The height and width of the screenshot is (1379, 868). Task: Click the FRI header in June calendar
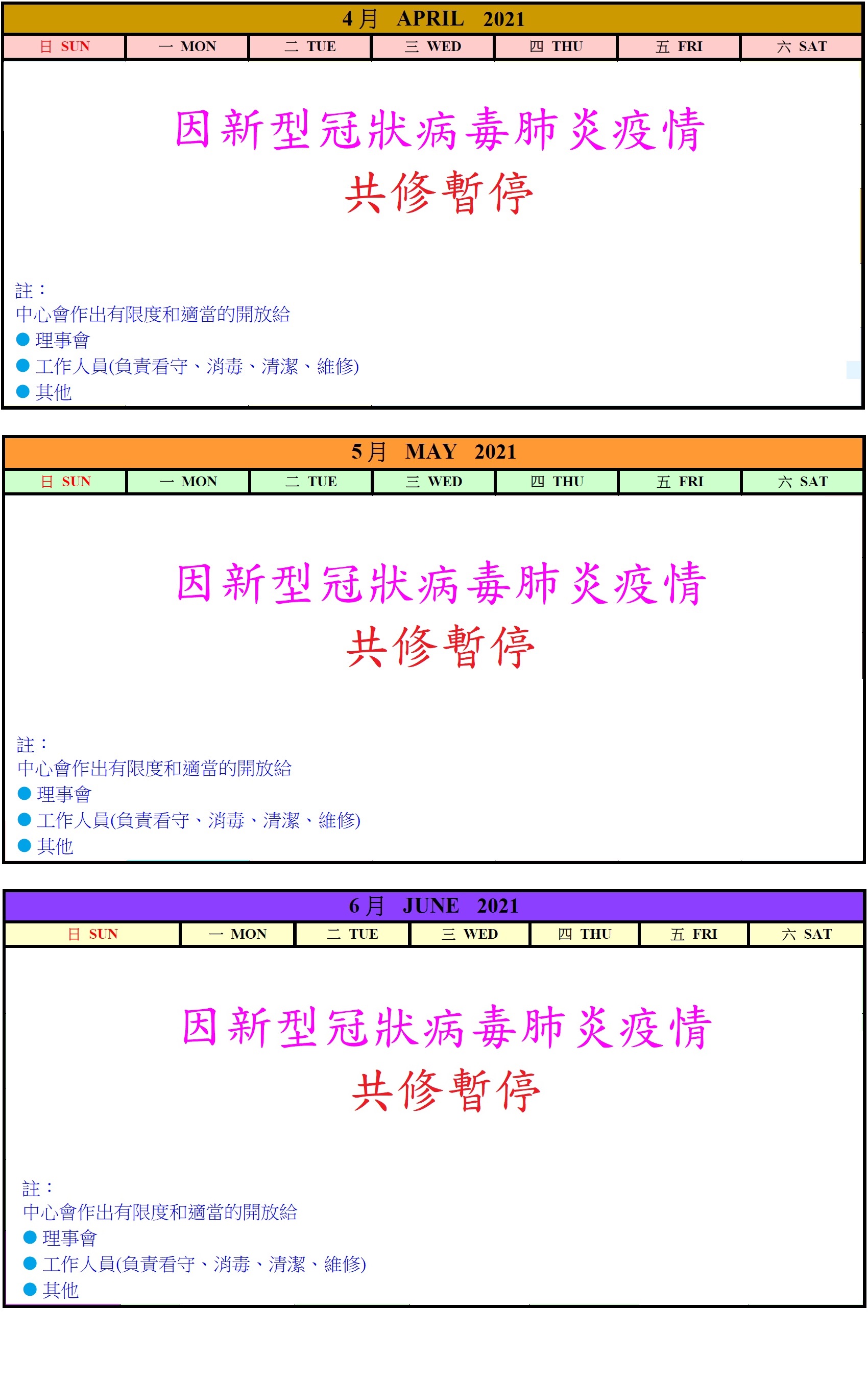coord(693,934)
